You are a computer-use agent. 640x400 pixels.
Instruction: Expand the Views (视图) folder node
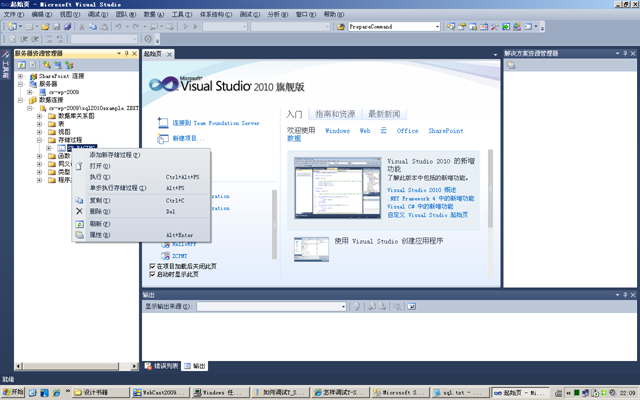click(40, 132)
